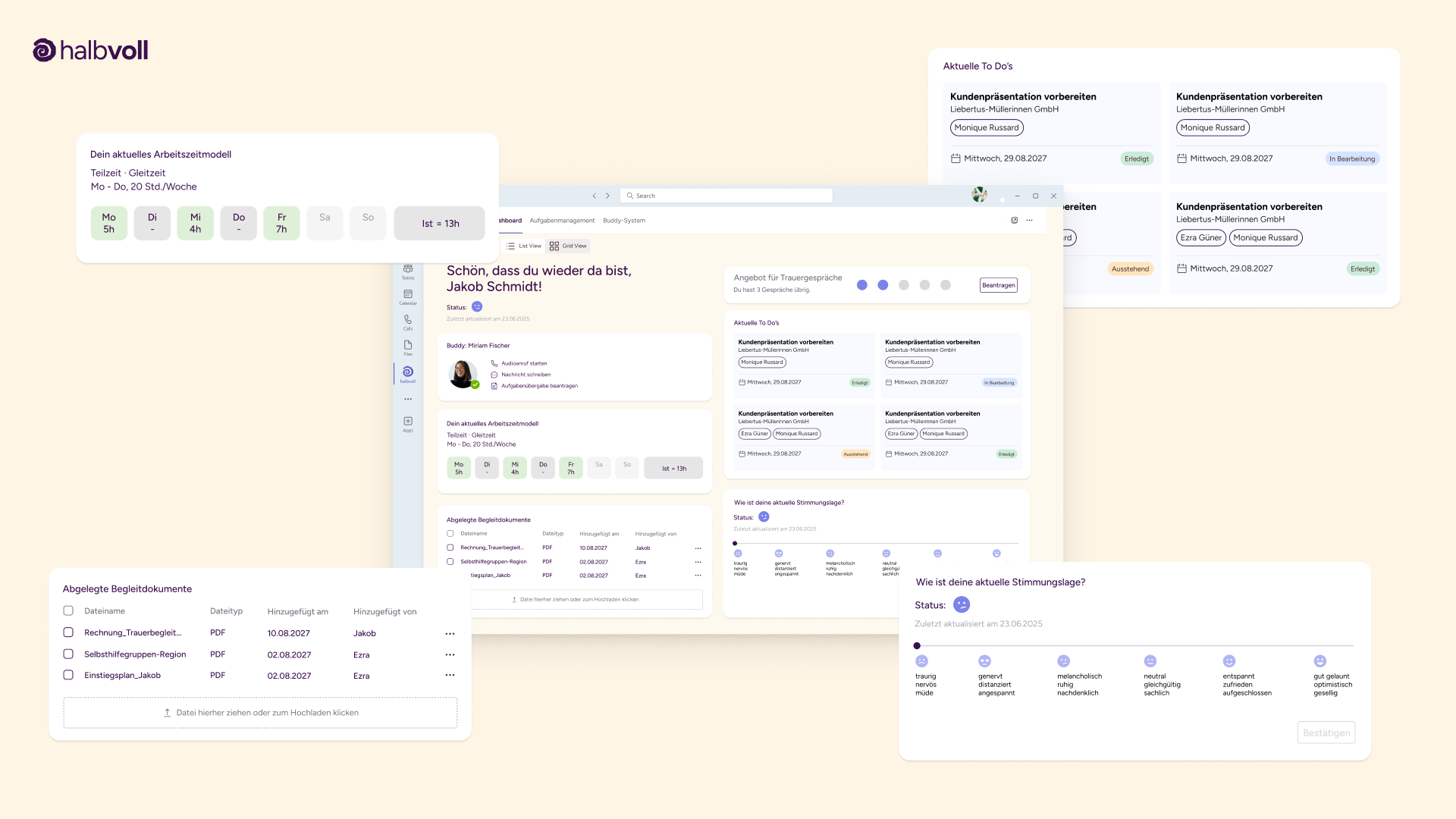Screen dimensions: 1456x819
Task: Open more options for Einstiegsplan_Jakob row
Action: pos(450,675)
